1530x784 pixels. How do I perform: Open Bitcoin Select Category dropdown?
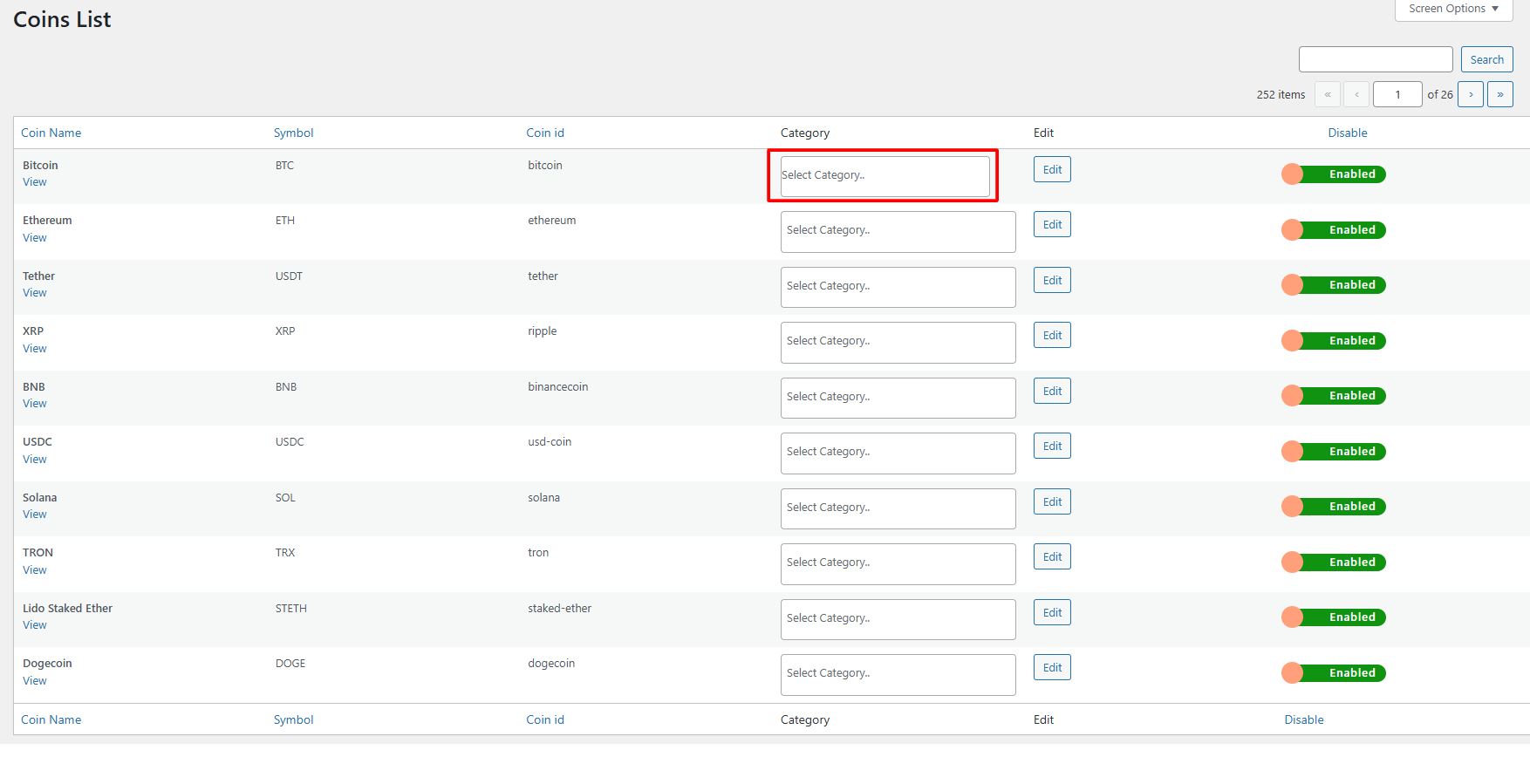885,175
